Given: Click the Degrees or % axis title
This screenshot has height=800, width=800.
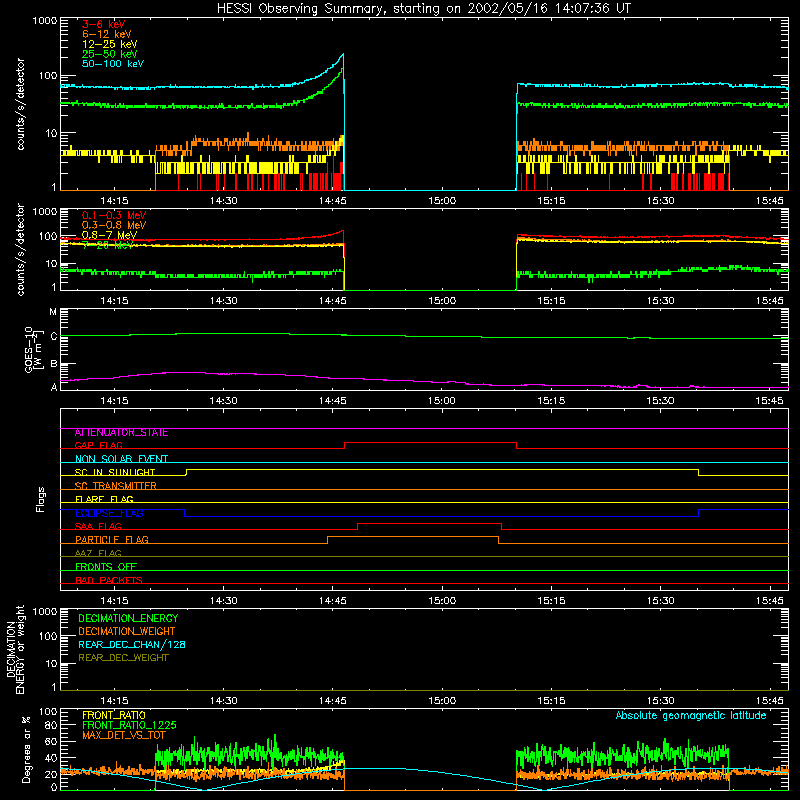Looking at the screenshot, I should (26, 749).
